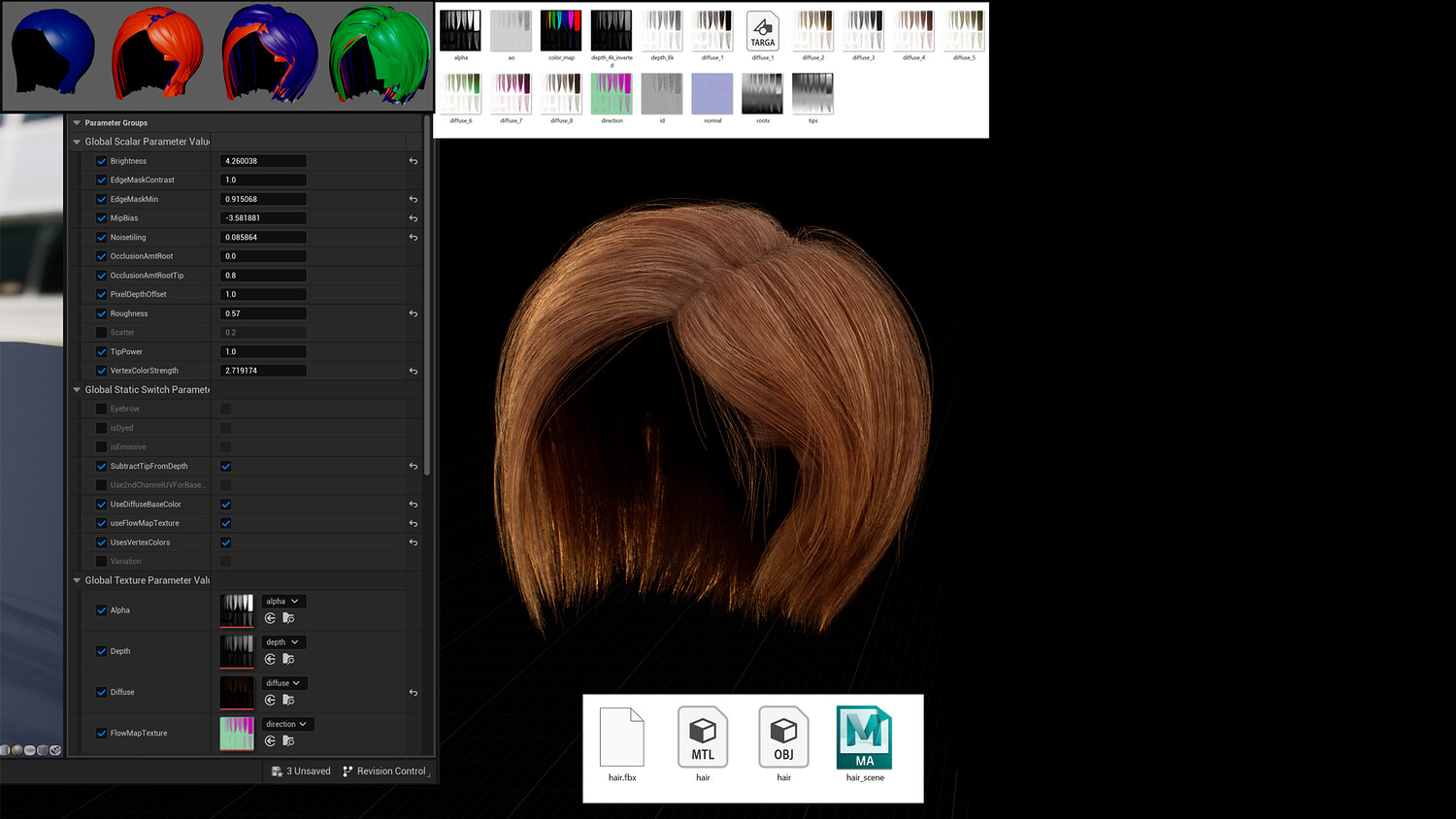This screenshot has width=1456, height=819.
Task: Collapse the Global Scalar Parameter Values section
Action: click(x=77, y=142)
